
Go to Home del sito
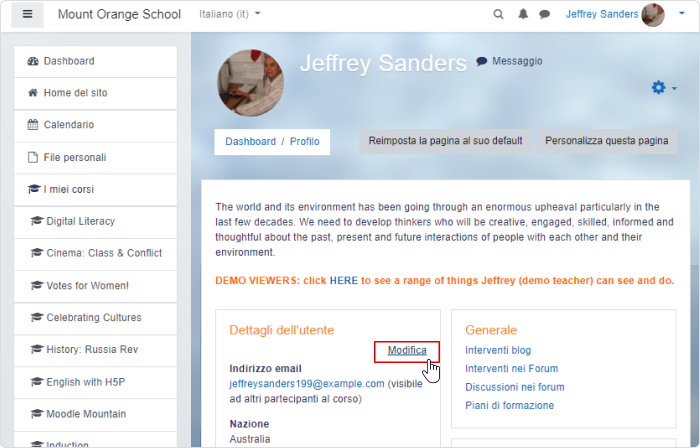(x=95, y=93)
